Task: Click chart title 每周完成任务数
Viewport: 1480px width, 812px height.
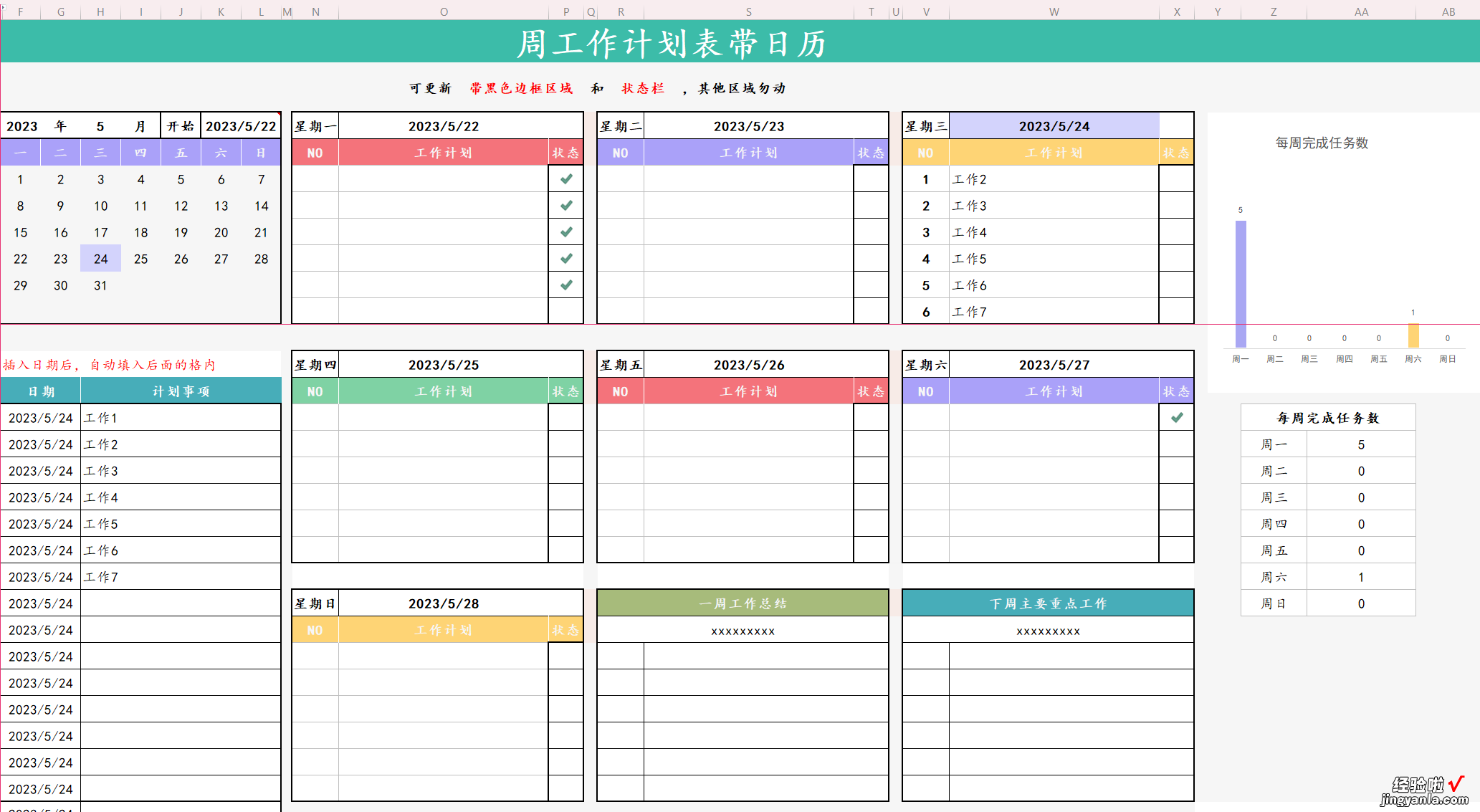Action: (1322, 143)
